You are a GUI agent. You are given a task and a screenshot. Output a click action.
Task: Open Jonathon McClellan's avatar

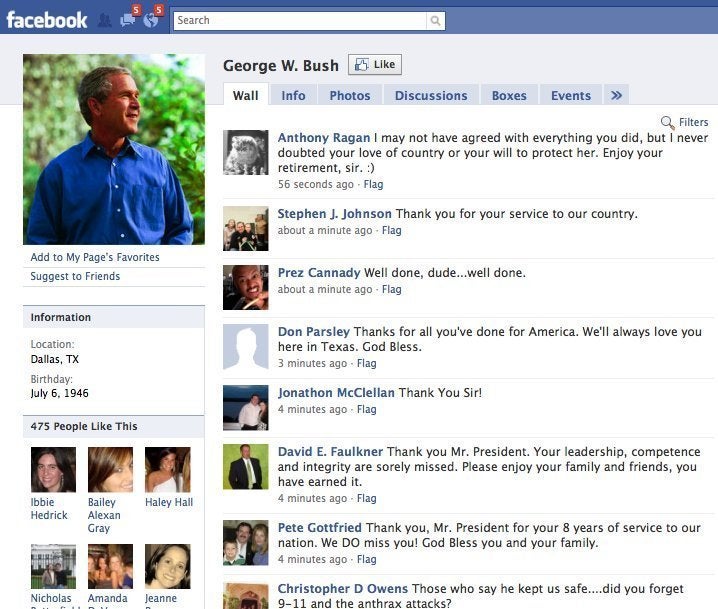click(x=246, y=408)
